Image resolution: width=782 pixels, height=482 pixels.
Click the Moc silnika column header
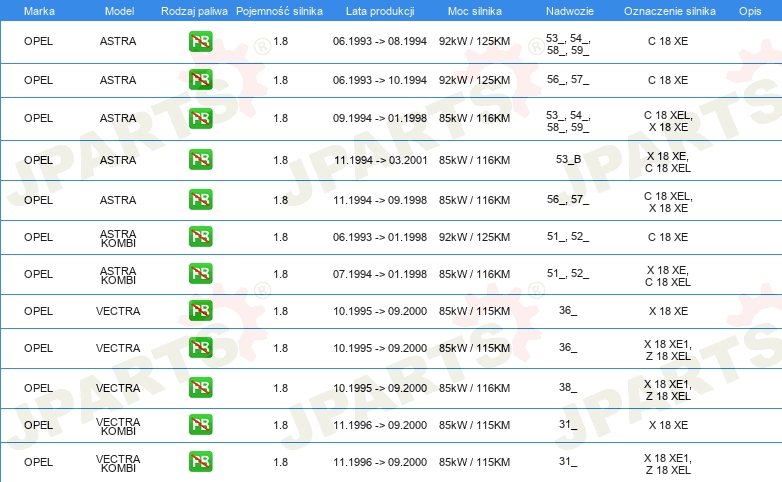pos(475,11)
